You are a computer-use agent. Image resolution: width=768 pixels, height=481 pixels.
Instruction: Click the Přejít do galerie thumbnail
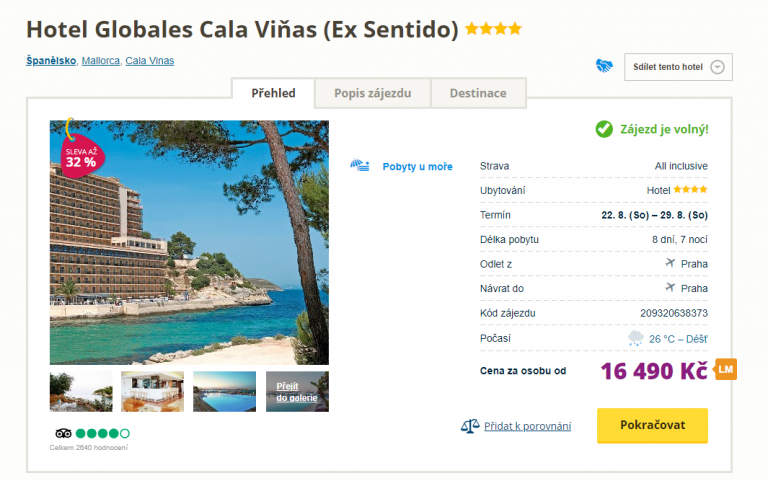coord(297,392)
